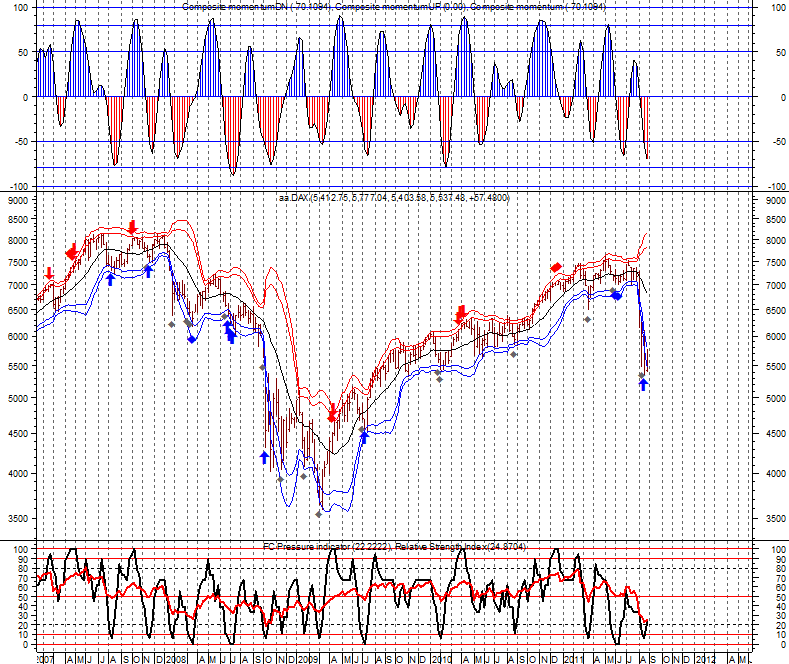
Task: Click the red diamond marker near 7500 in late 2010
Action: [x=556, y=267]
